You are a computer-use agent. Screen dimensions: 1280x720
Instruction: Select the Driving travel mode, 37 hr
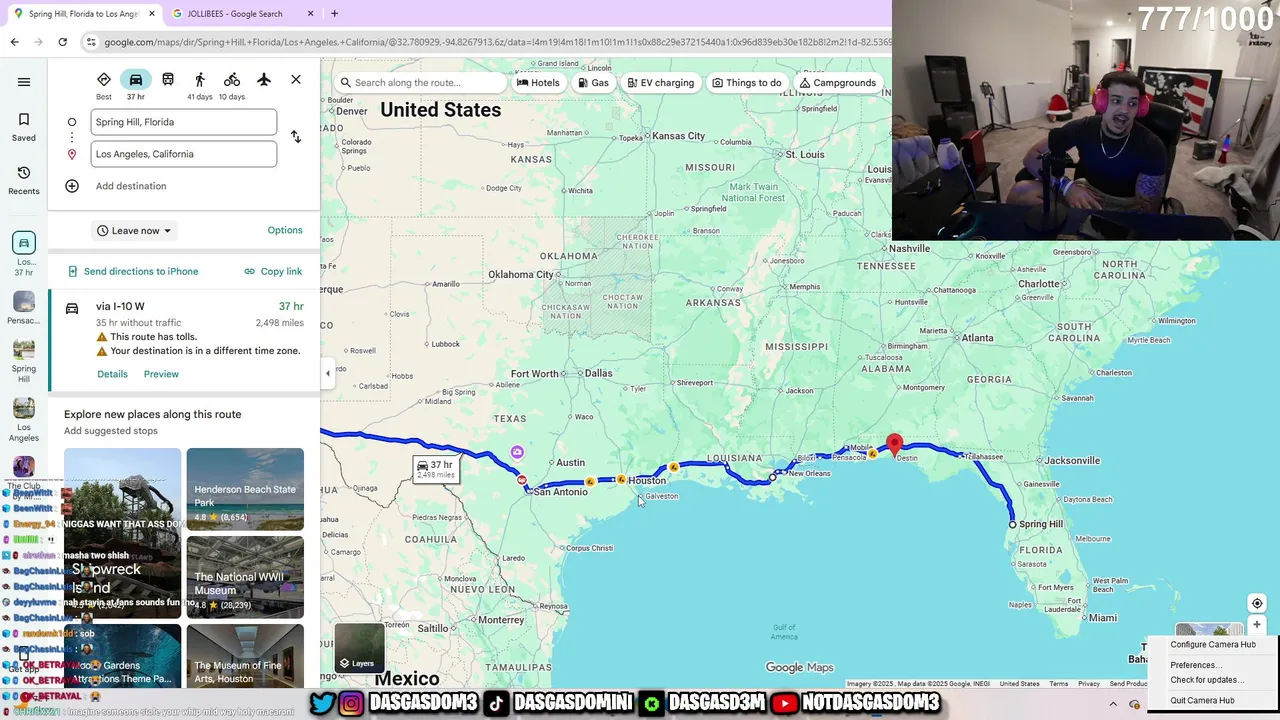click(x=136, y=85)
